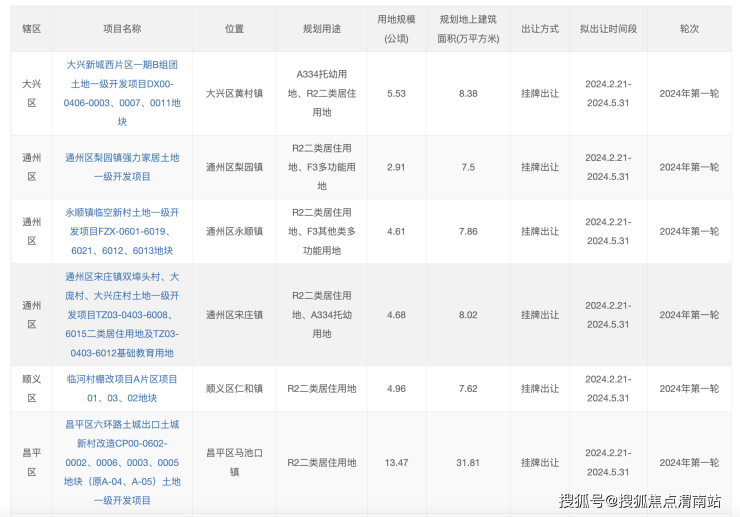Select the 项目名称 column header
This screenshot has height=517, width=740.
[122, 29]
